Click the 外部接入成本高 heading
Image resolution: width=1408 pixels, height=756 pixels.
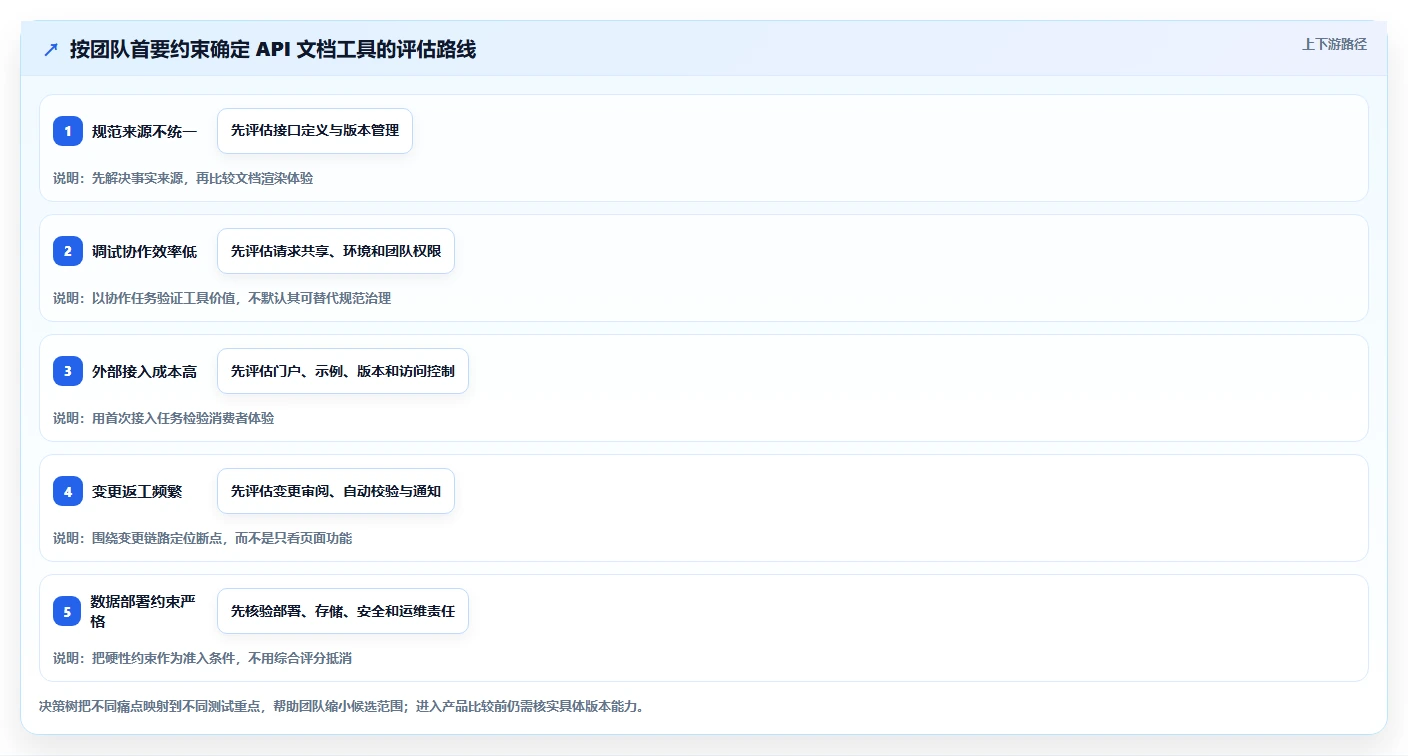coord(144,371)
